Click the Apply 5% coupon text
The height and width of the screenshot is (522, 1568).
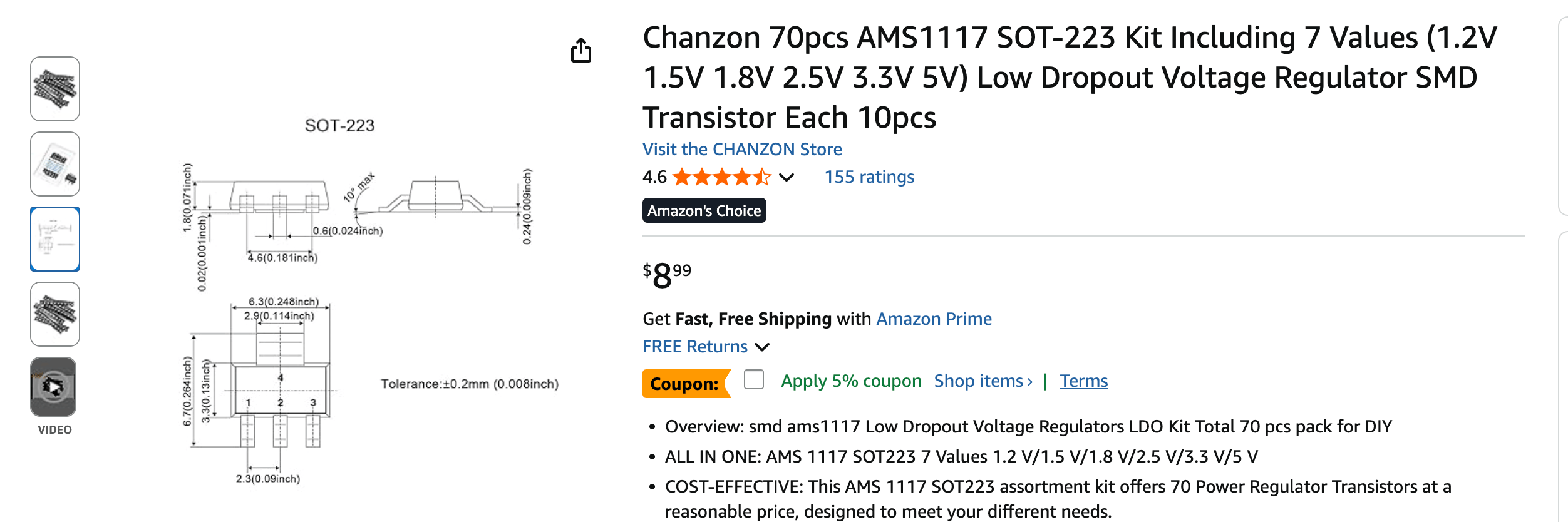[851, 381]
